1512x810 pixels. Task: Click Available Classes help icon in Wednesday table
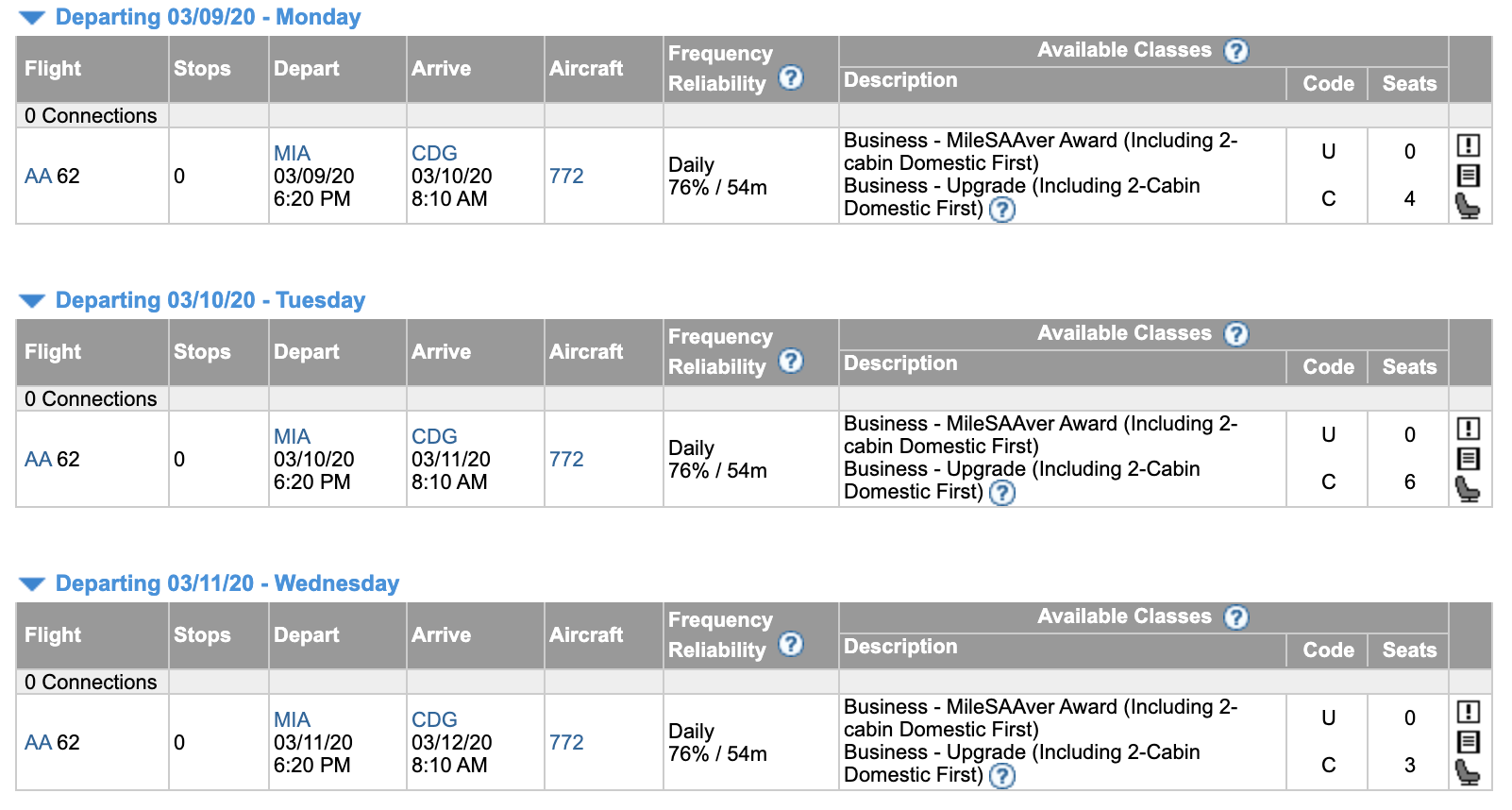point(1235,617)
